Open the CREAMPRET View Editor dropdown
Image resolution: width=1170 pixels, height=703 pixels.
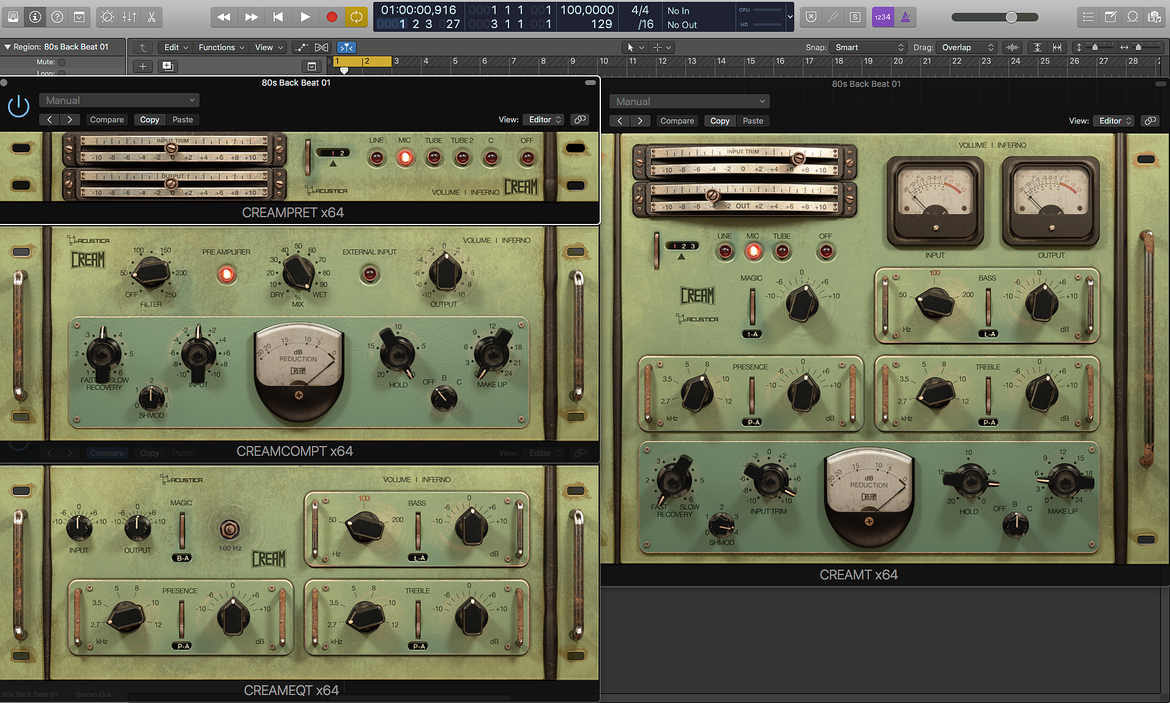point(545,119)
